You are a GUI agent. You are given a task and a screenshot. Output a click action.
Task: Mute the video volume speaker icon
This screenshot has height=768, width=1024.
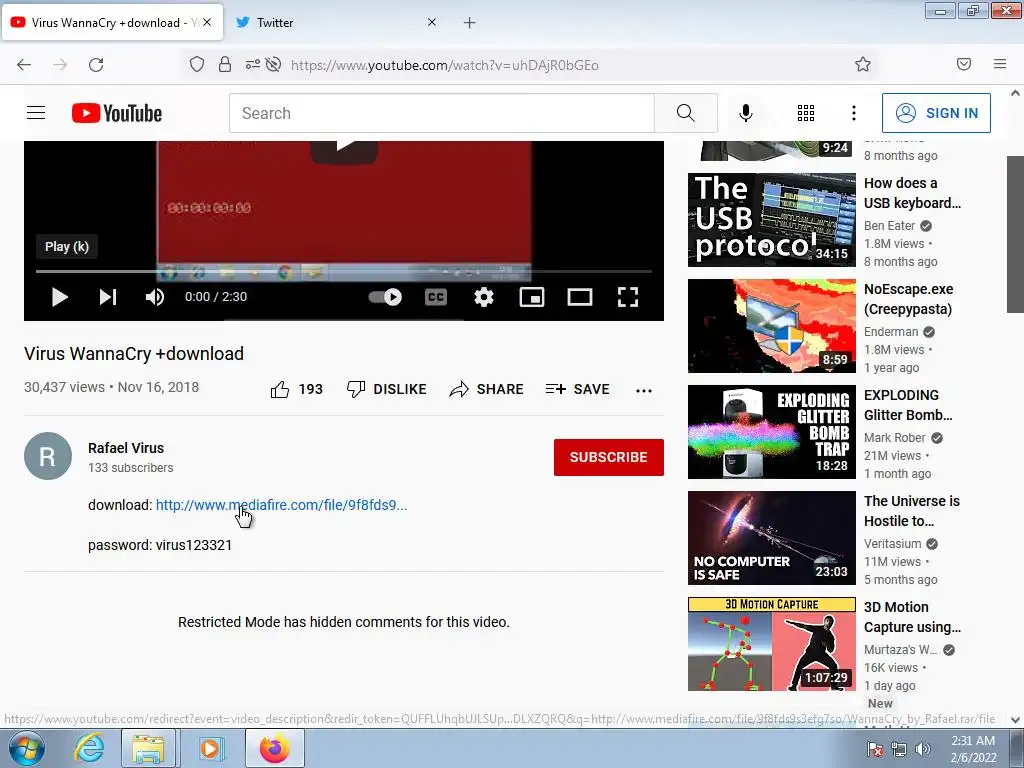coord(155,297)
